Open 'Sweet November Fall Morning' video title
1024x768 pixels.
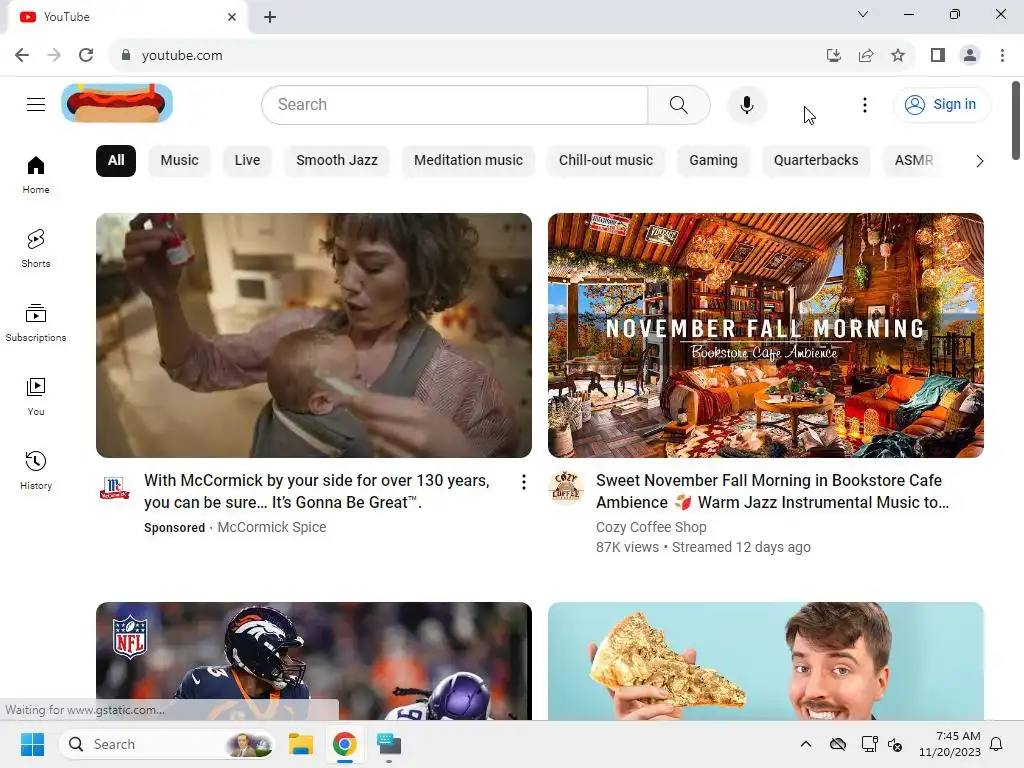coord(772,491)
